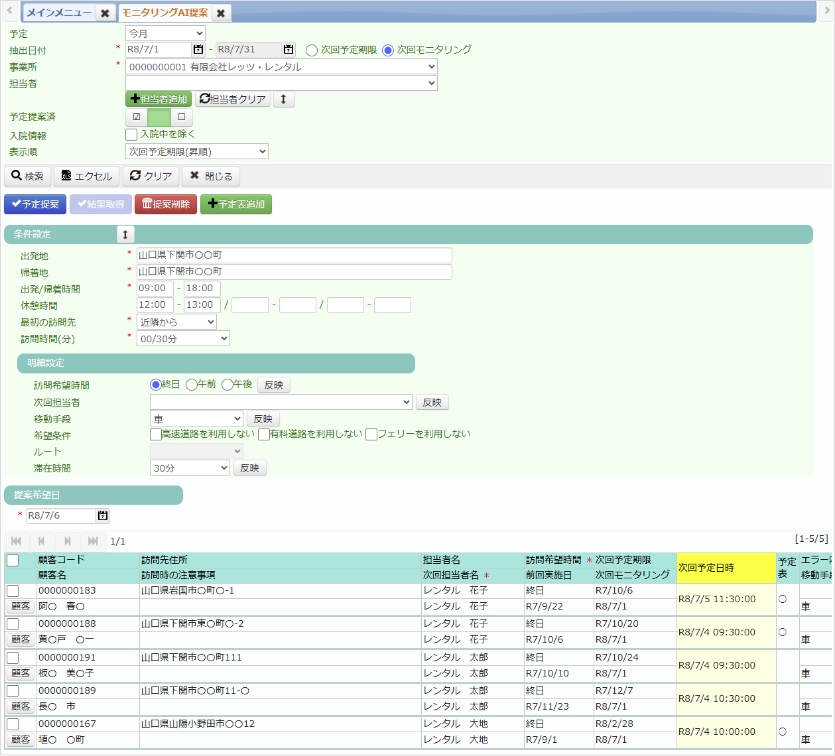
Task: Toggle sort arrow beside 担当者クリア
Action: click(x=283, y=99)
